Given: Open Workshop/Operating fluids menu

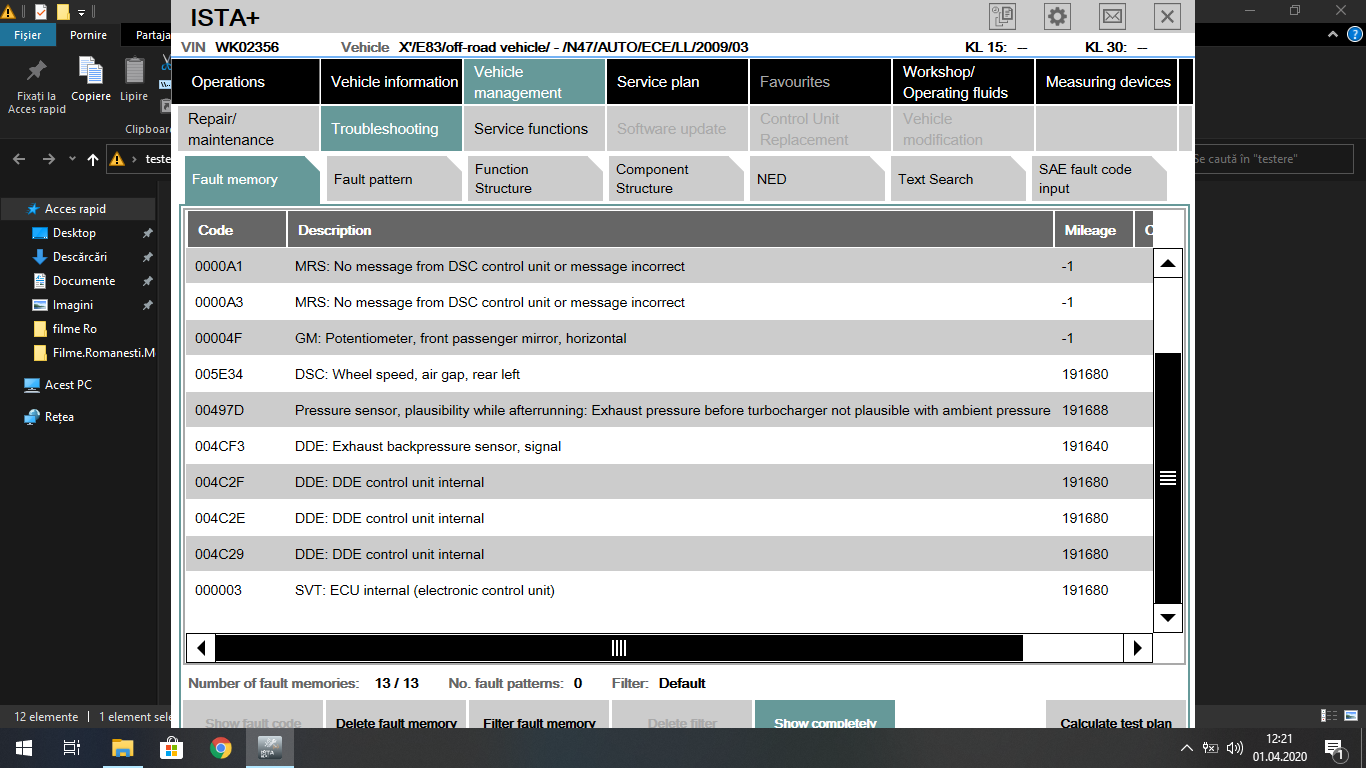Looking at the screenshot, I should tap(963, 82).
